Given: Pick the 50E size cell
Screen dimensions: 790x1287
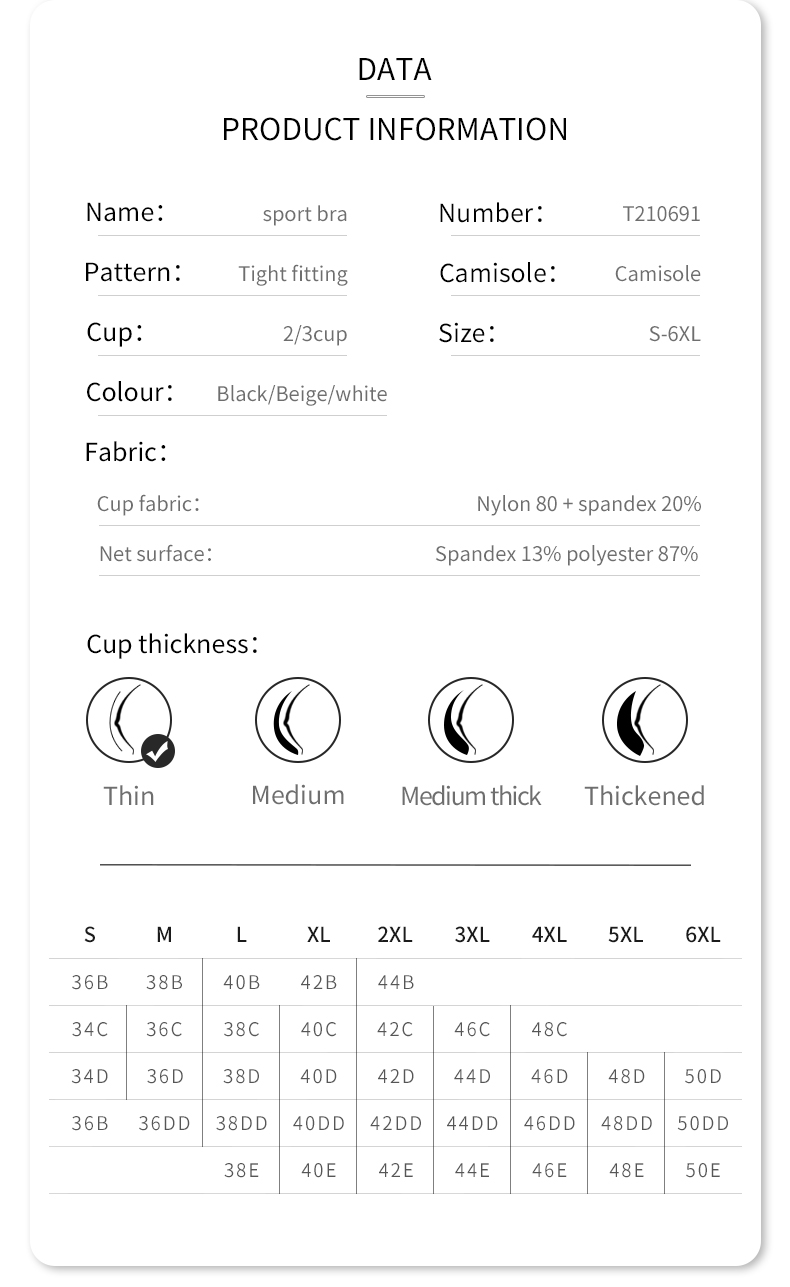Looking at the screenshot, I should coord(703,1170).
